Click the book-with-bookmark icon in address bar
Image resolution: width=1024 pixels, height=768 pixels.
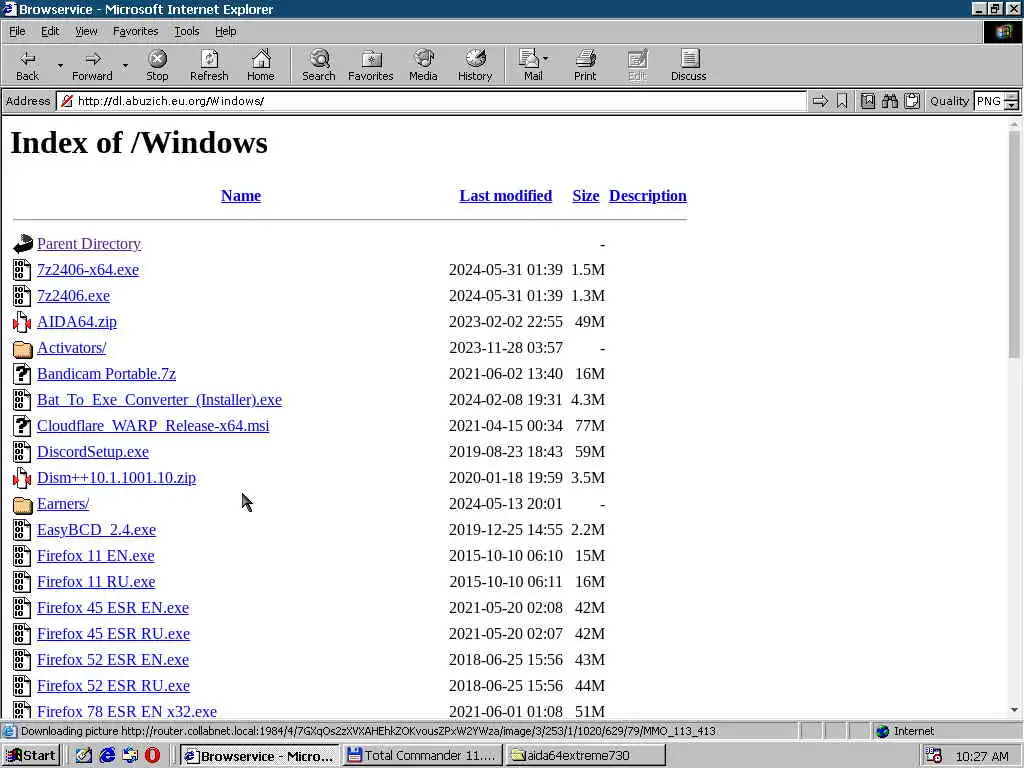coord(867,101)
